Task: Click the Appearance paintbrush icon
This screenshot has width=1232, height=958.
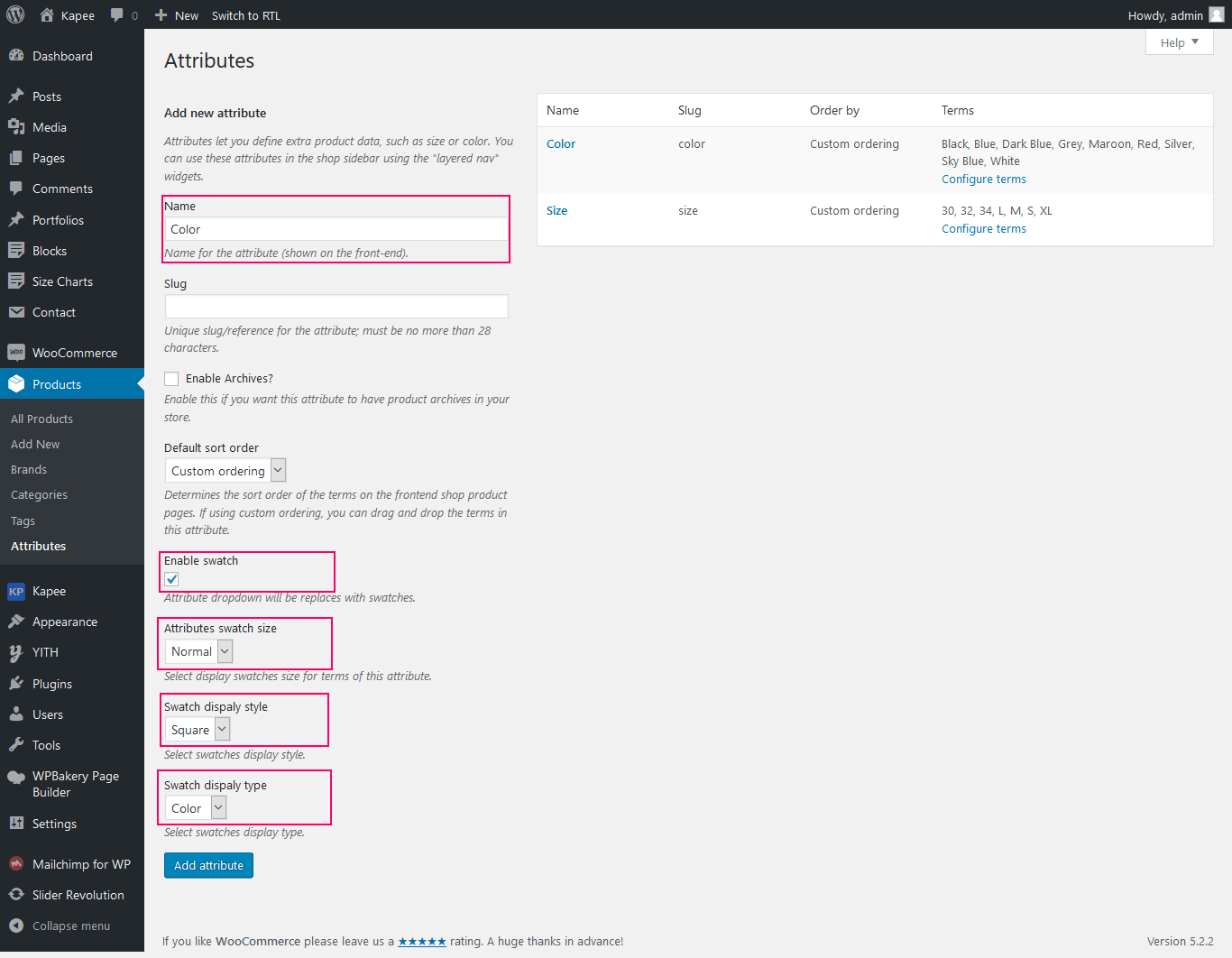Action: pos(16,622)
